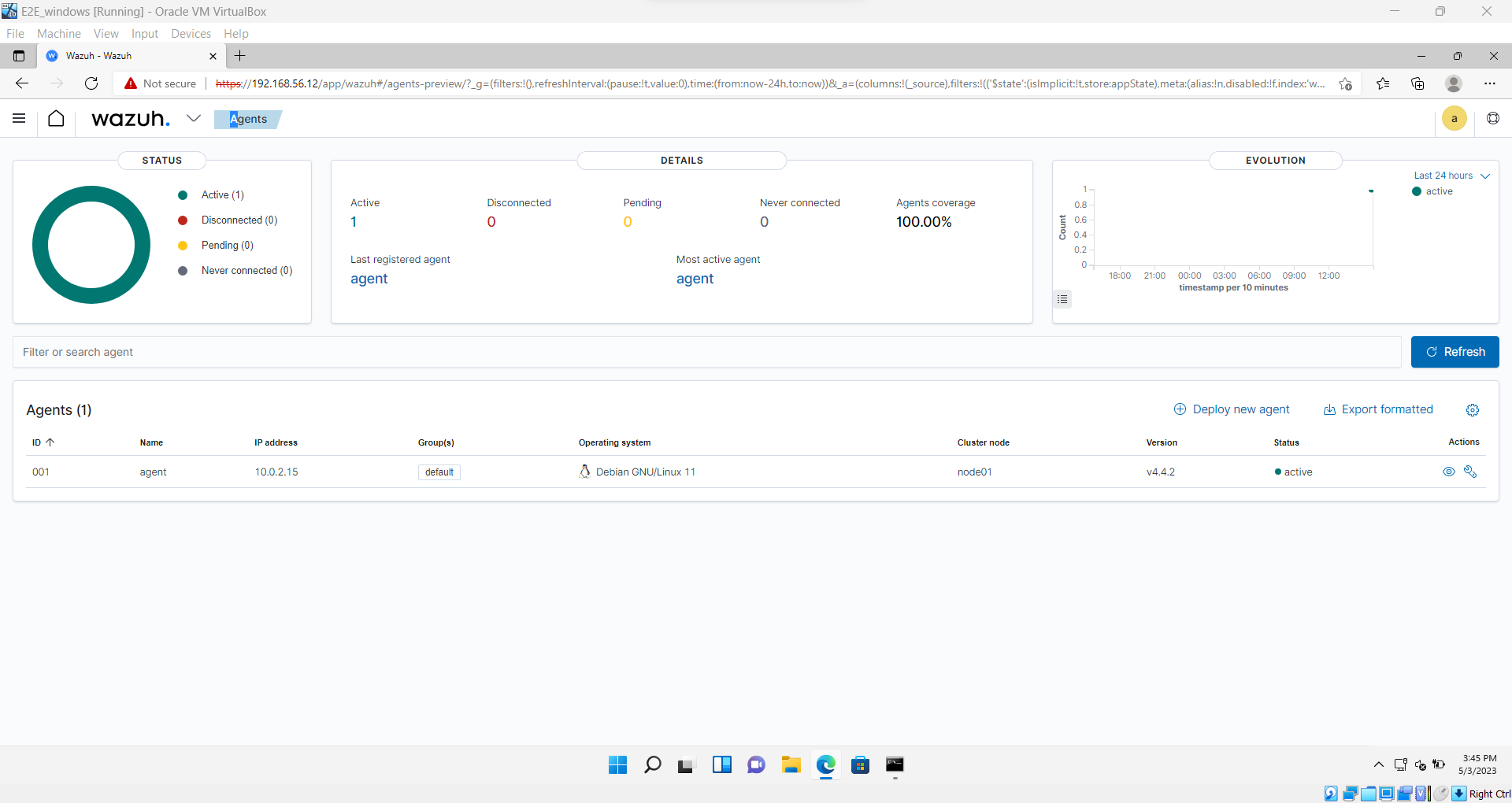Open table settings gear icon
The height and width of the screenshot is (803, 1512).
point(1472,410)
